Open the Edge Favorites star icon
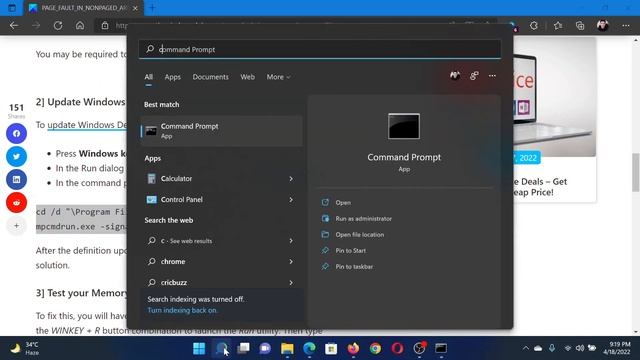640x360 pixels. click(x=558, y=25)
